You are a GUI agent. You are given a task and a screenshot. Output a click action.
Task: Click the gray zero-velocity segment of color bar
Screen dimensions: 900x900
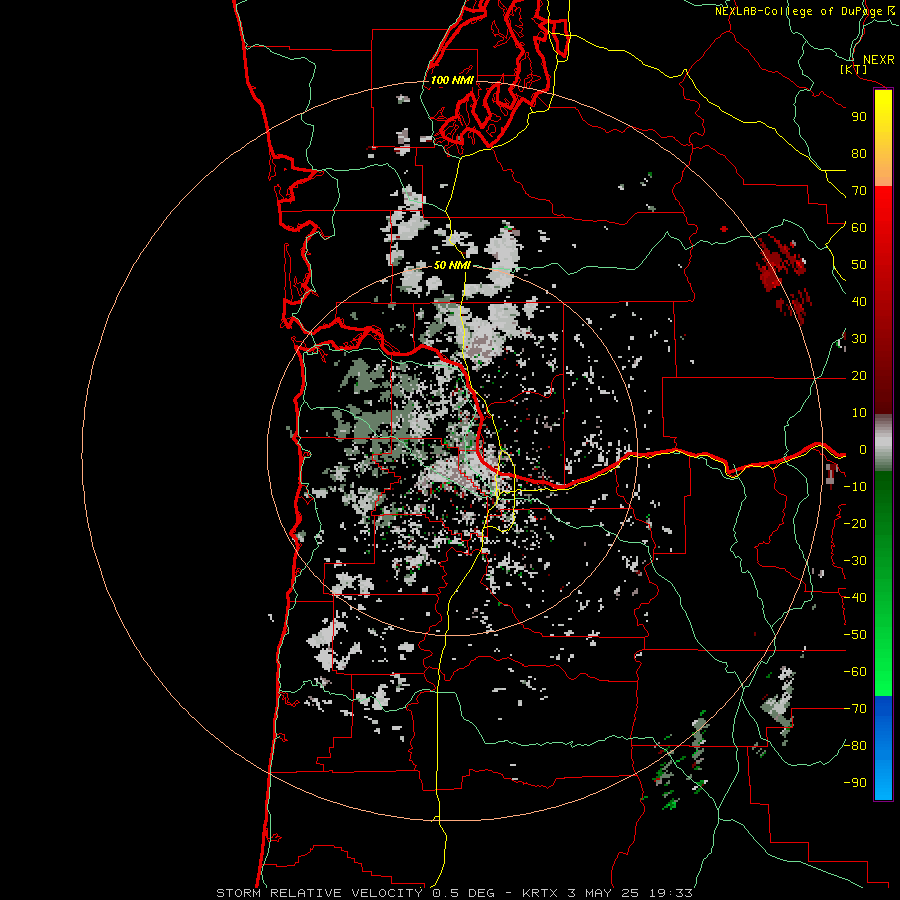point(883,443)
